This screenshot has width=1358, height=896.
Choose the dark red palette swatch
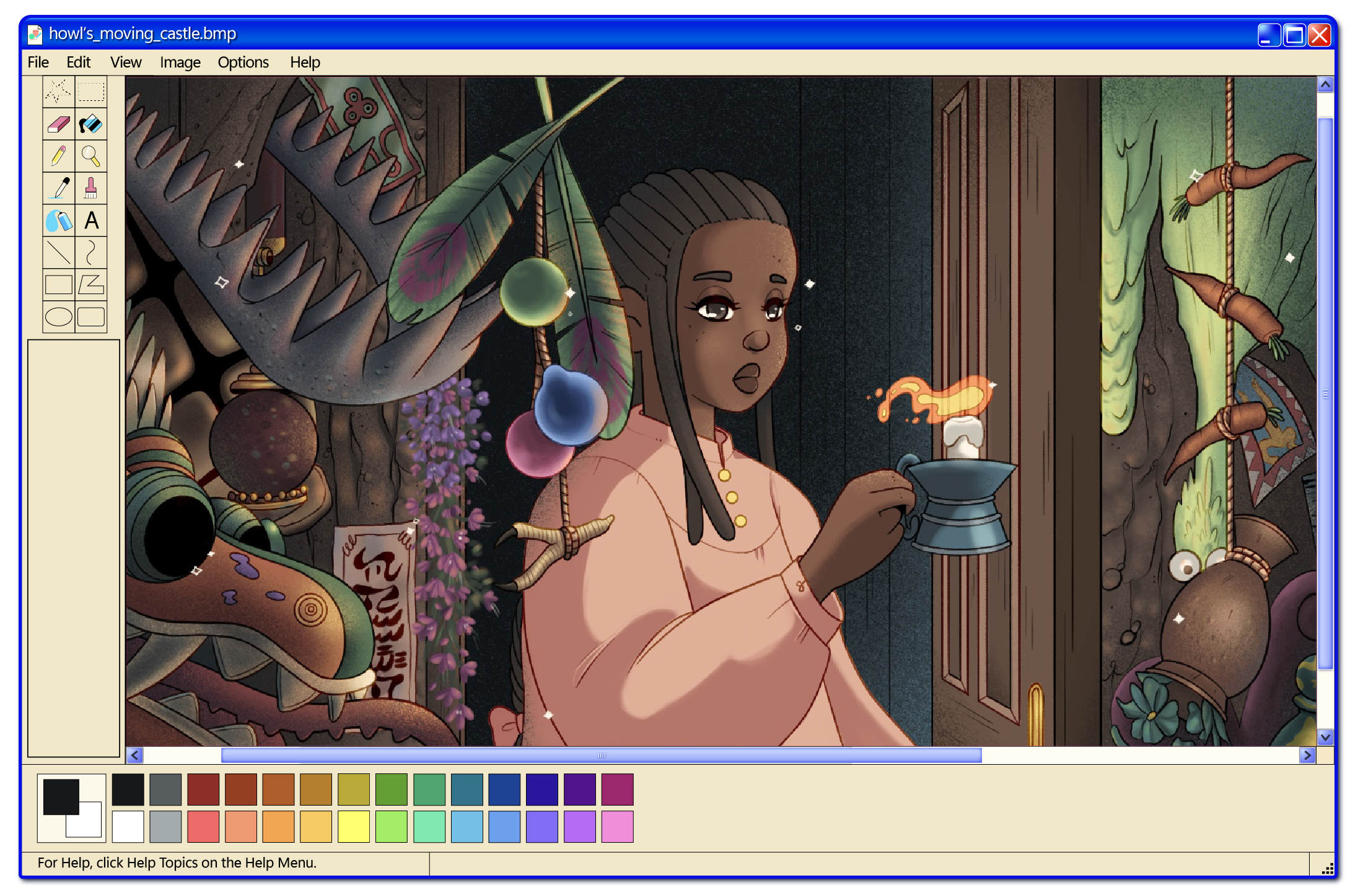[203, 789]
